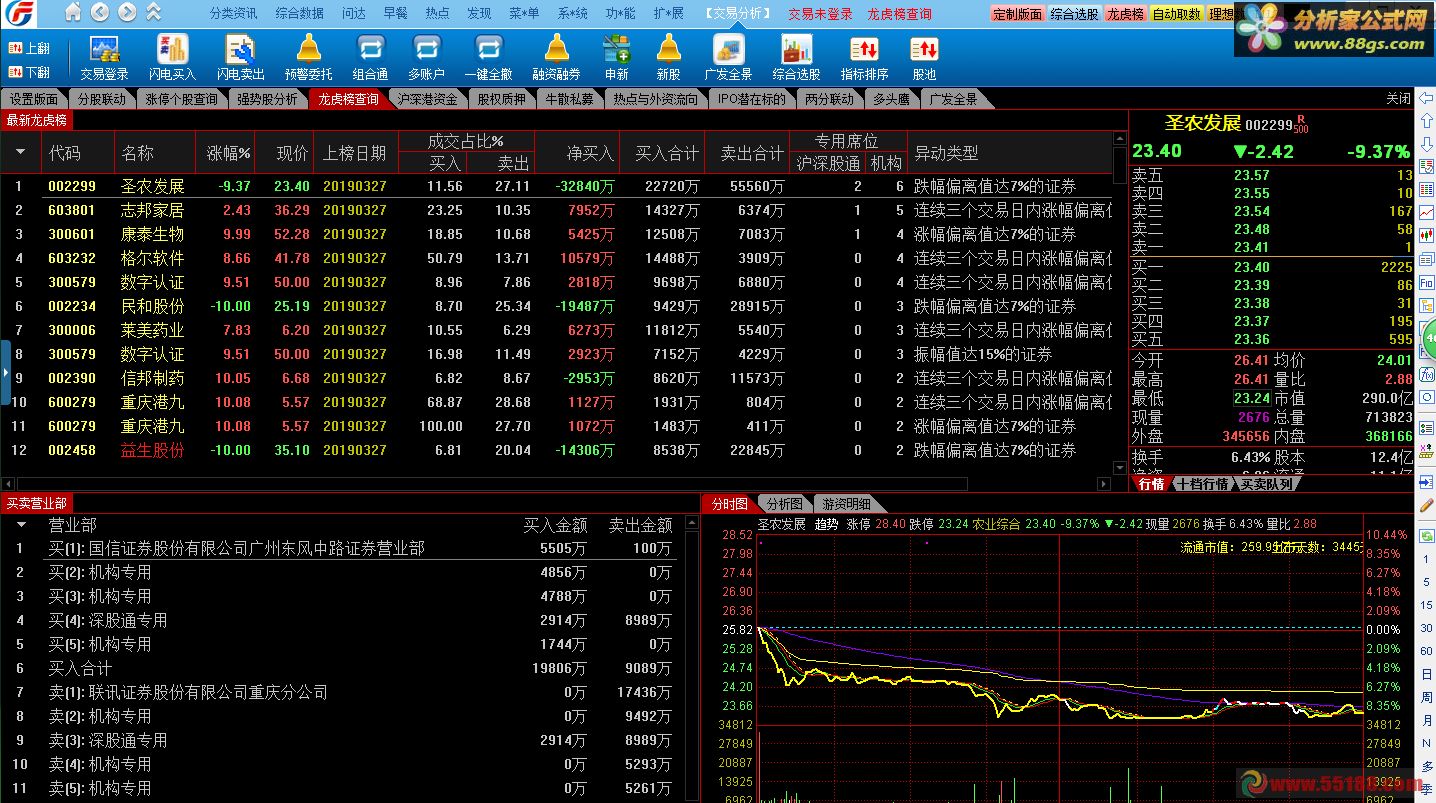1436x803 pixels.
Task: Click 交易未登录 status link
Action: coord(820,14)
